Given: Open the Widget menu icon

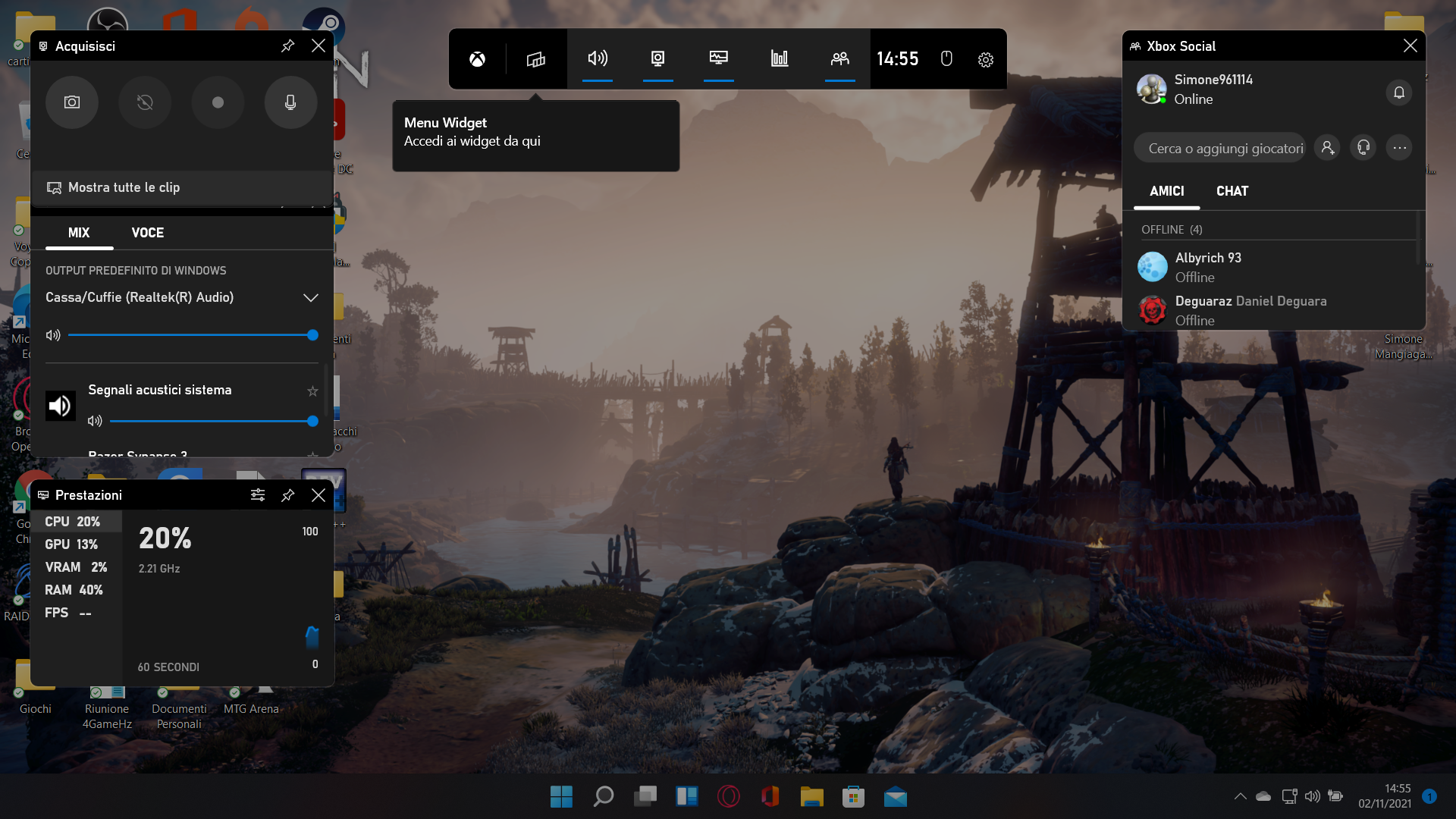Looking at the screenshot, I should click(536, 59).
